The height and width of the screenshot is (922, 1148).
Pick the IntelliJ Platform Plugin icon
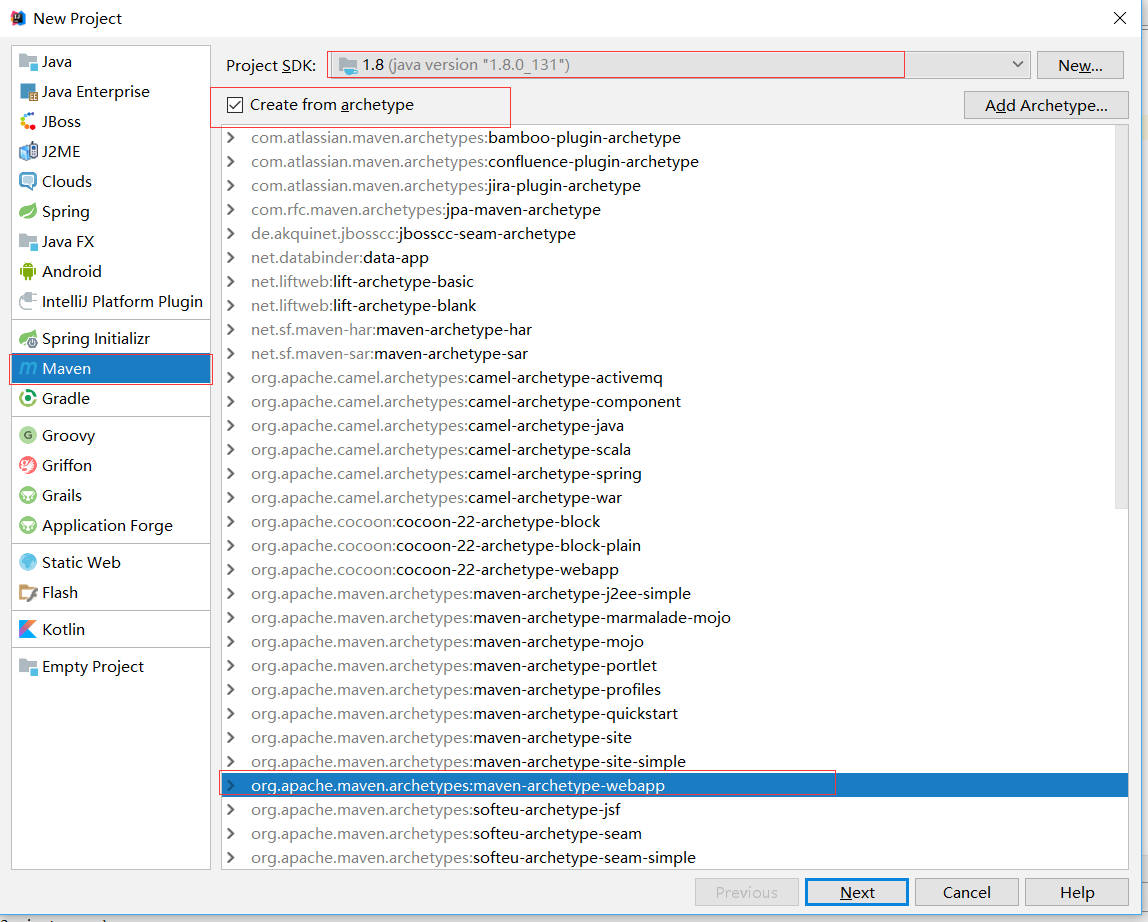(28, 302)
